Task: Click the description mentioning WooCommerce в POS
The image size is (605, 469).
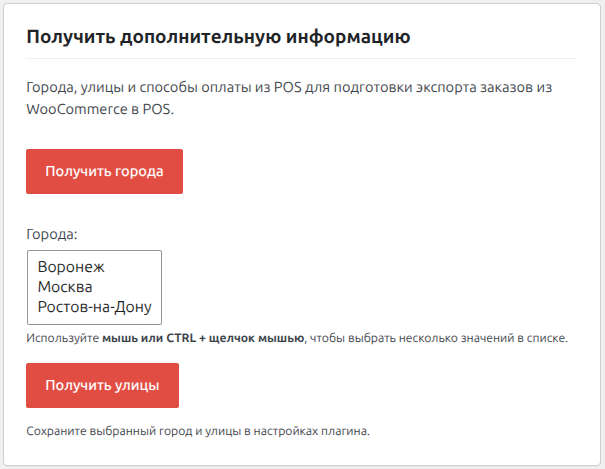Action: (x=289, y=98)
